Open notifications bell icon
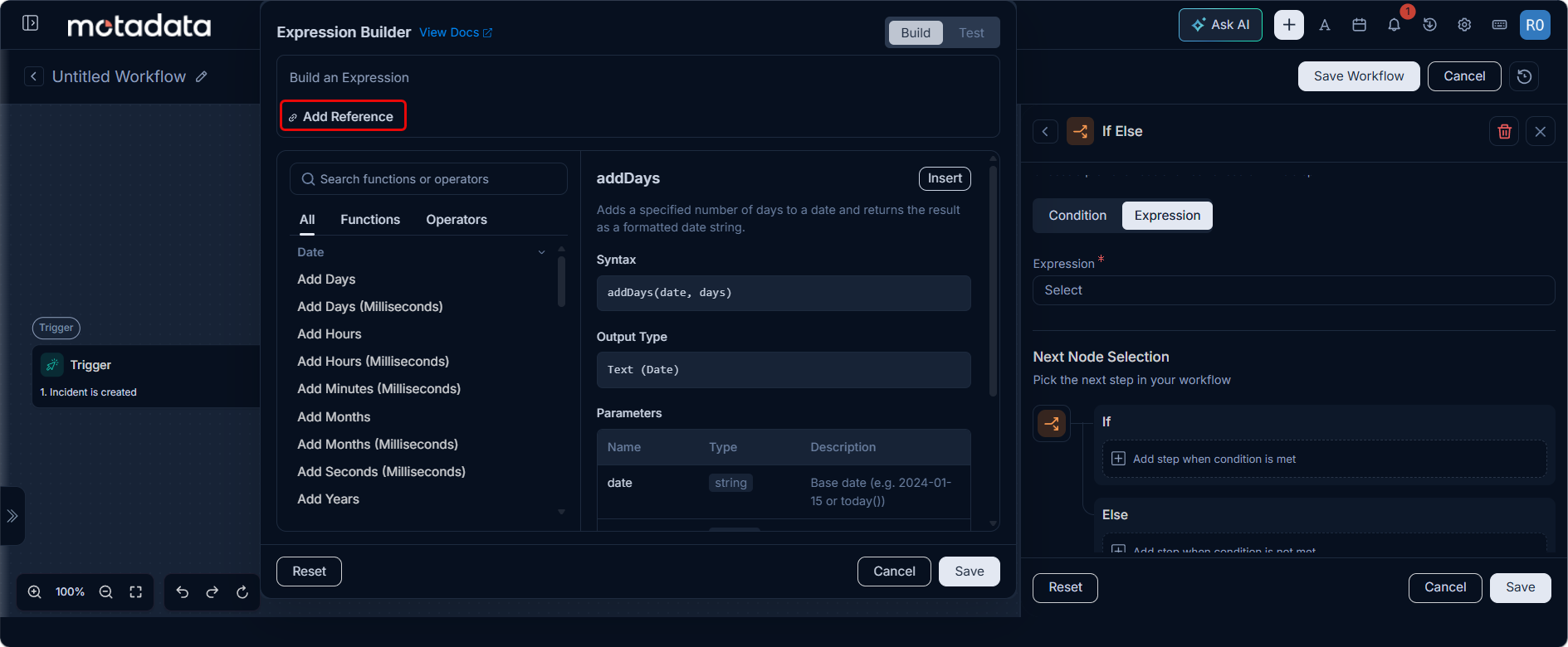The height and width of the screenshot is (647, 1568). [x=1395, y=25]
